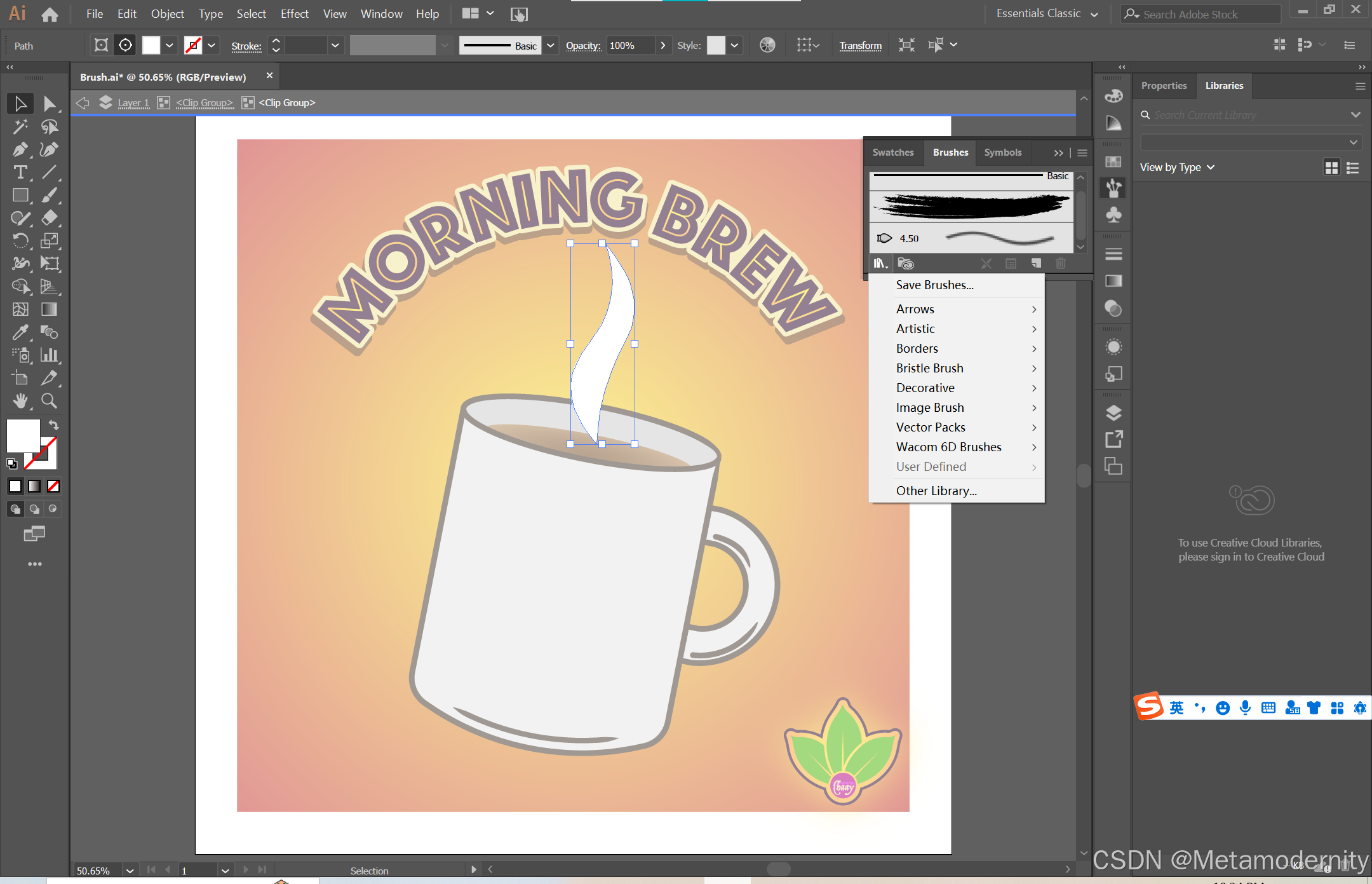Select the Pen tool

click(x=20, y=149)
